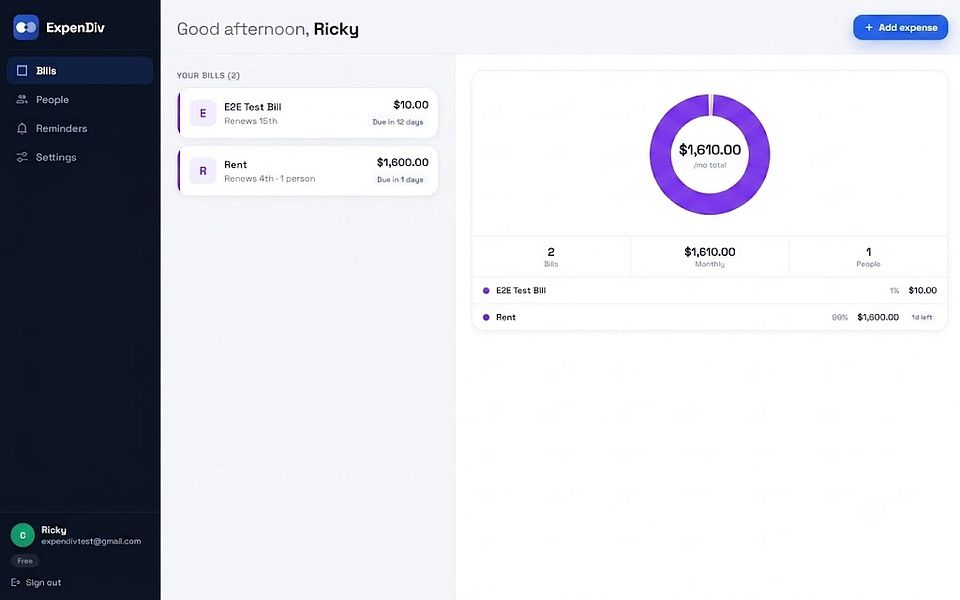Click the R avatar on Rent bill
The image size is (960, 600).
point(203,171)
